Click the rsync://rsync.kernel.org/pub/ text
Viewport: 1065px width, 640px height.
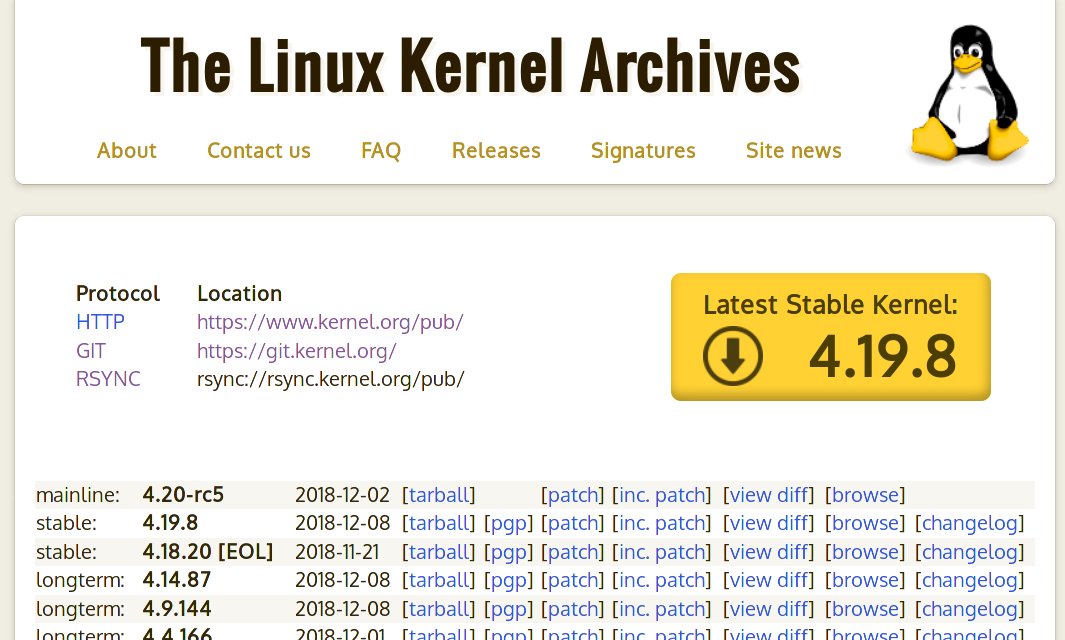pos(331,379)
